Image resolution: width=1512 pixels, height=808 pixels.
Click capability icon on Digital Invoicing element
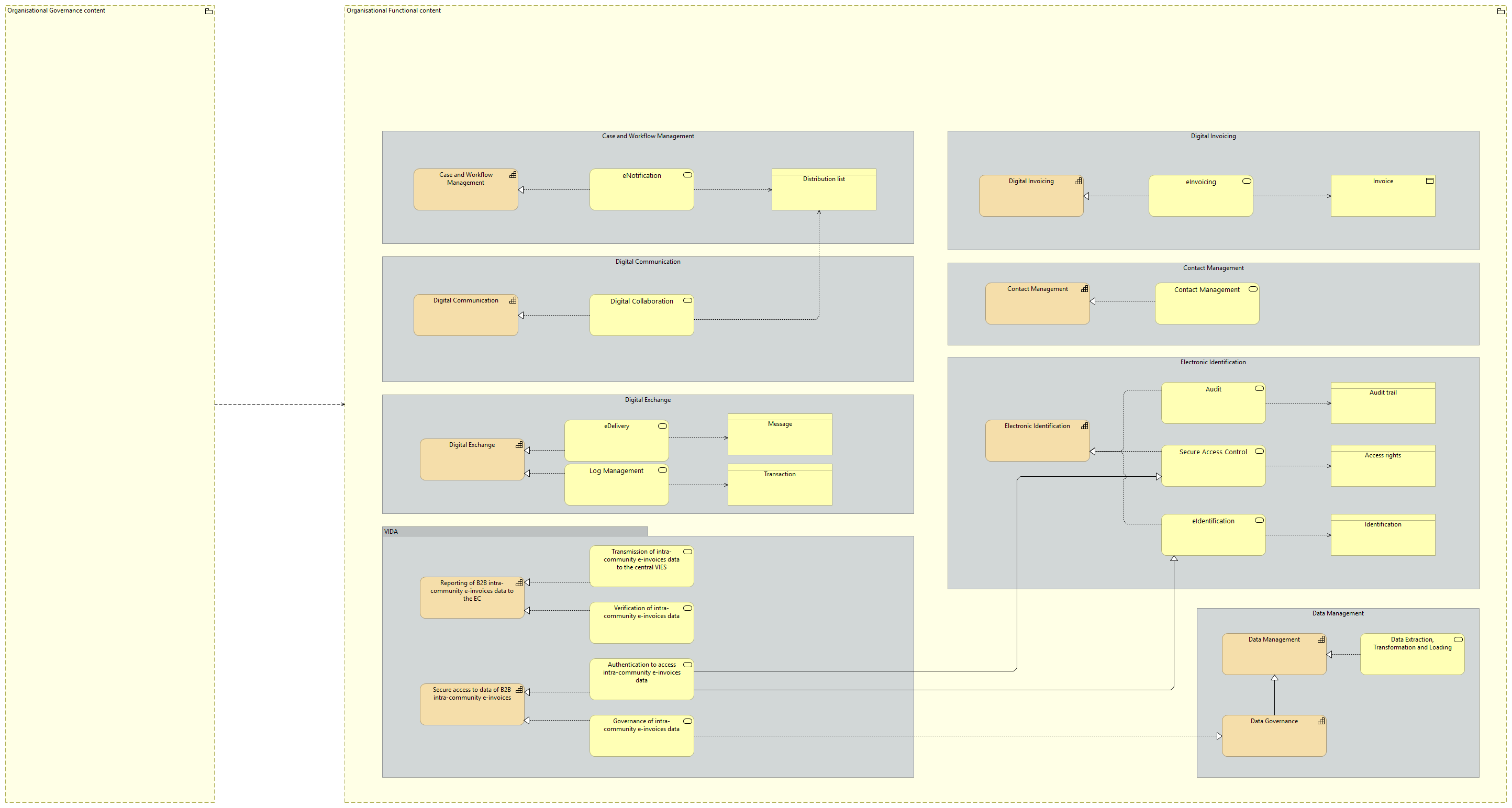point(1077,181)
